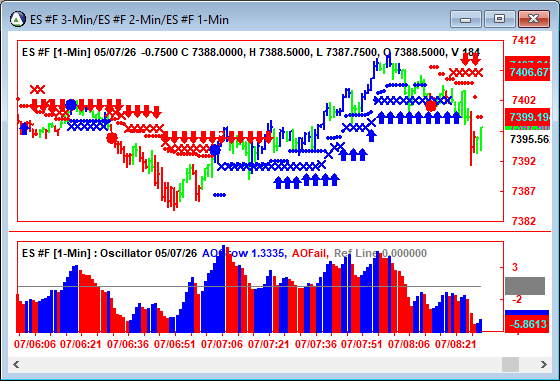The height and width of the screenshot is (381, 560).
Task: Click the gray reference line value box
Action: pos(525,286)
